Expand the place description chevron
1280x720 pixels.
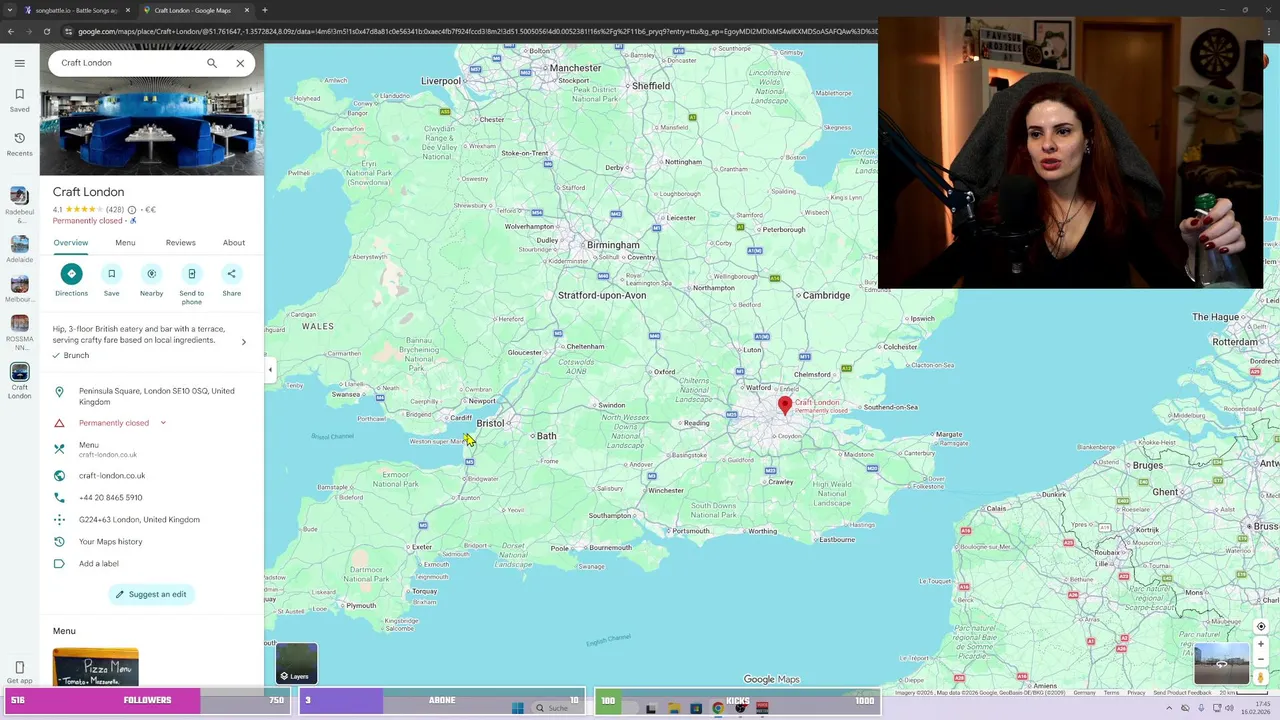[x=243, y=342]
